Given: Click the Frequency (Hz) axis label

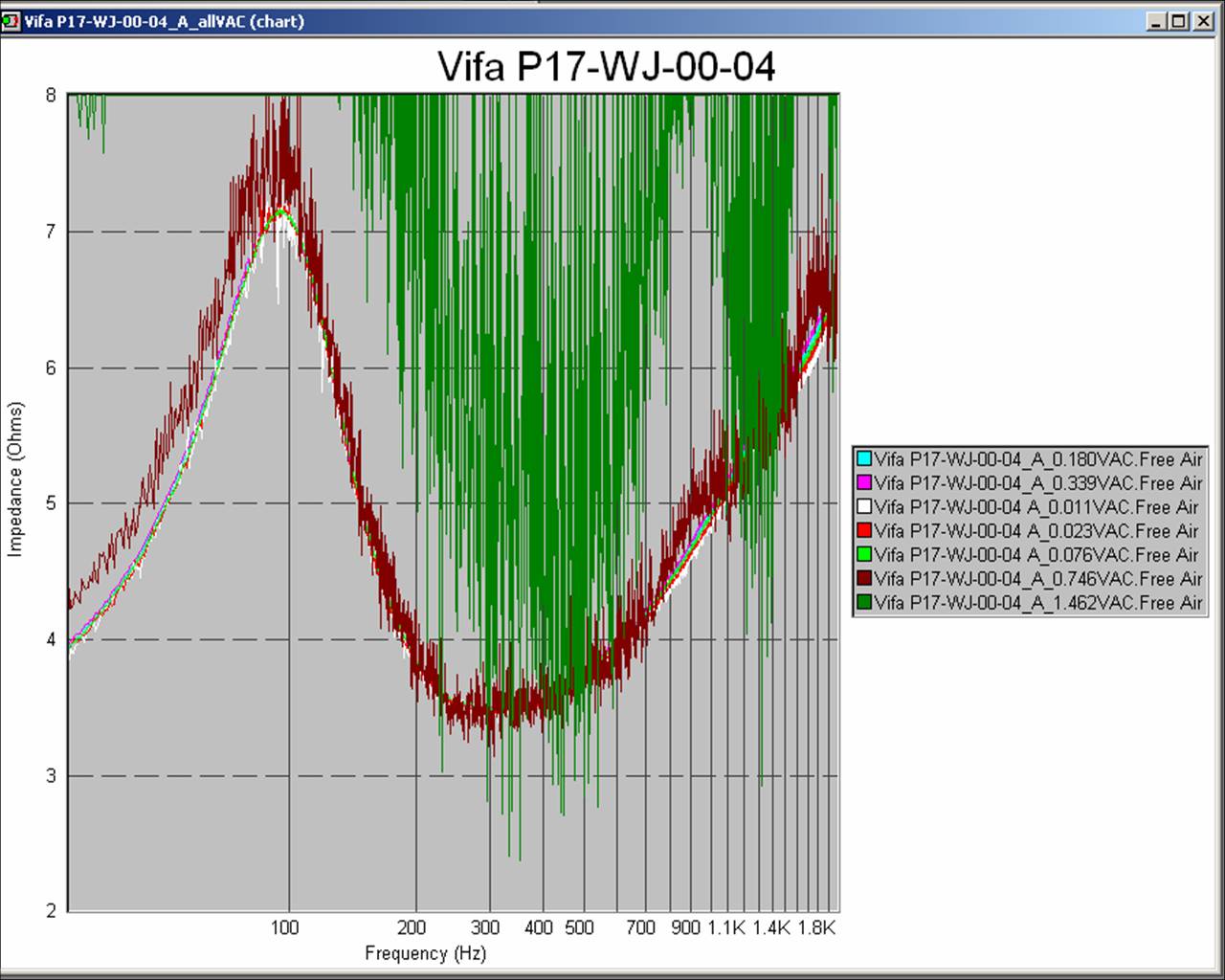Looking at the screenshot, I should coord(426,953).
